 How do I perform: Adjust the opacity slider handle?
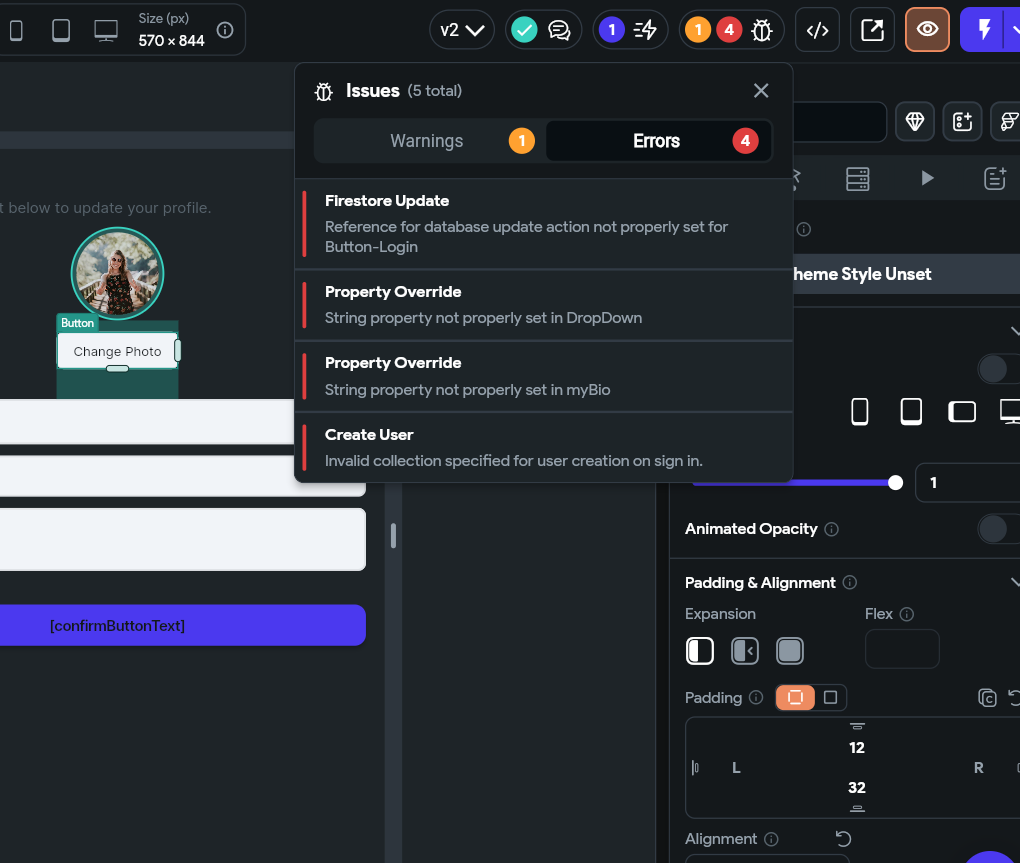[x=895, y=483]
